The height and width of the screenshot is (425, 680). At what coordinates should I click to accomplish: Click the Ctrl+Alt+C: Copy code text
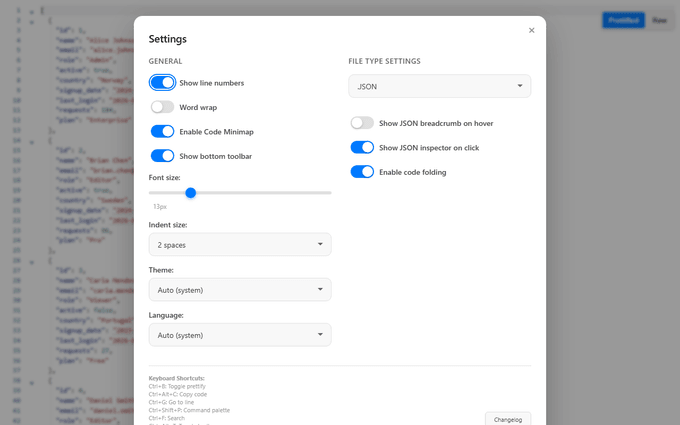click(178, 394)
